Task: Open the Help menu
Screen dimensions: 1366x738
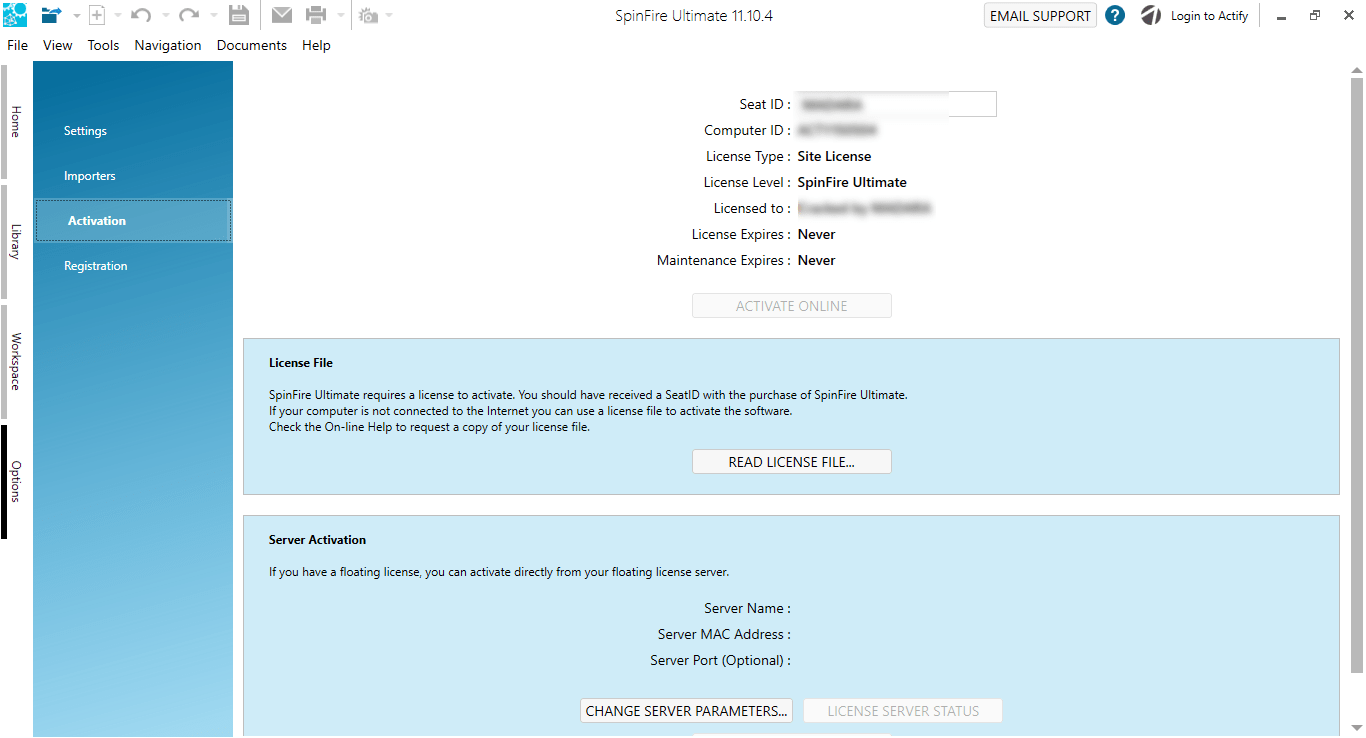Action: pos(316,45)
